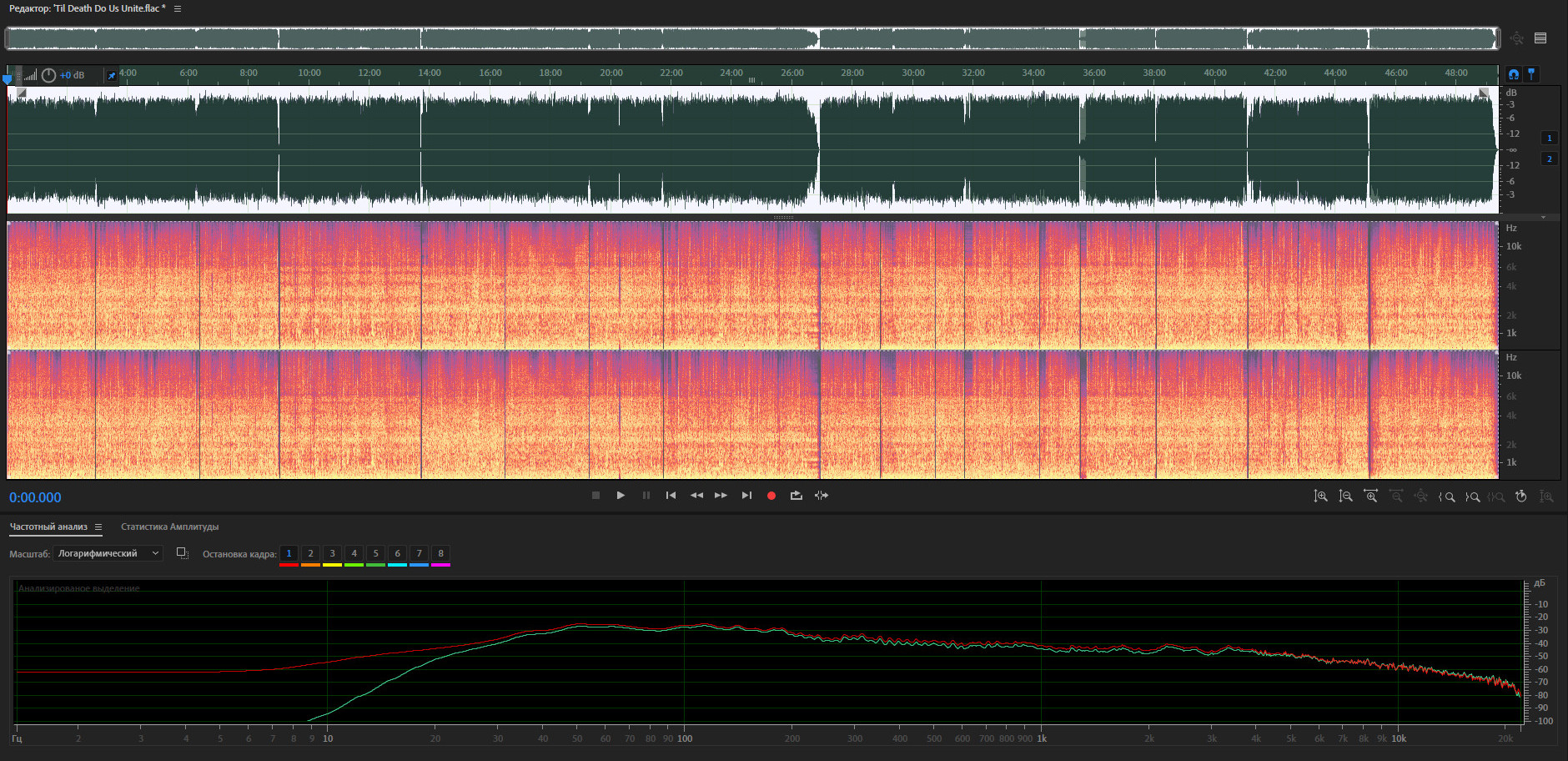1568x761 pixels.
Task: Toggle channel 1 enable button
Action: tap(1549, 139)
